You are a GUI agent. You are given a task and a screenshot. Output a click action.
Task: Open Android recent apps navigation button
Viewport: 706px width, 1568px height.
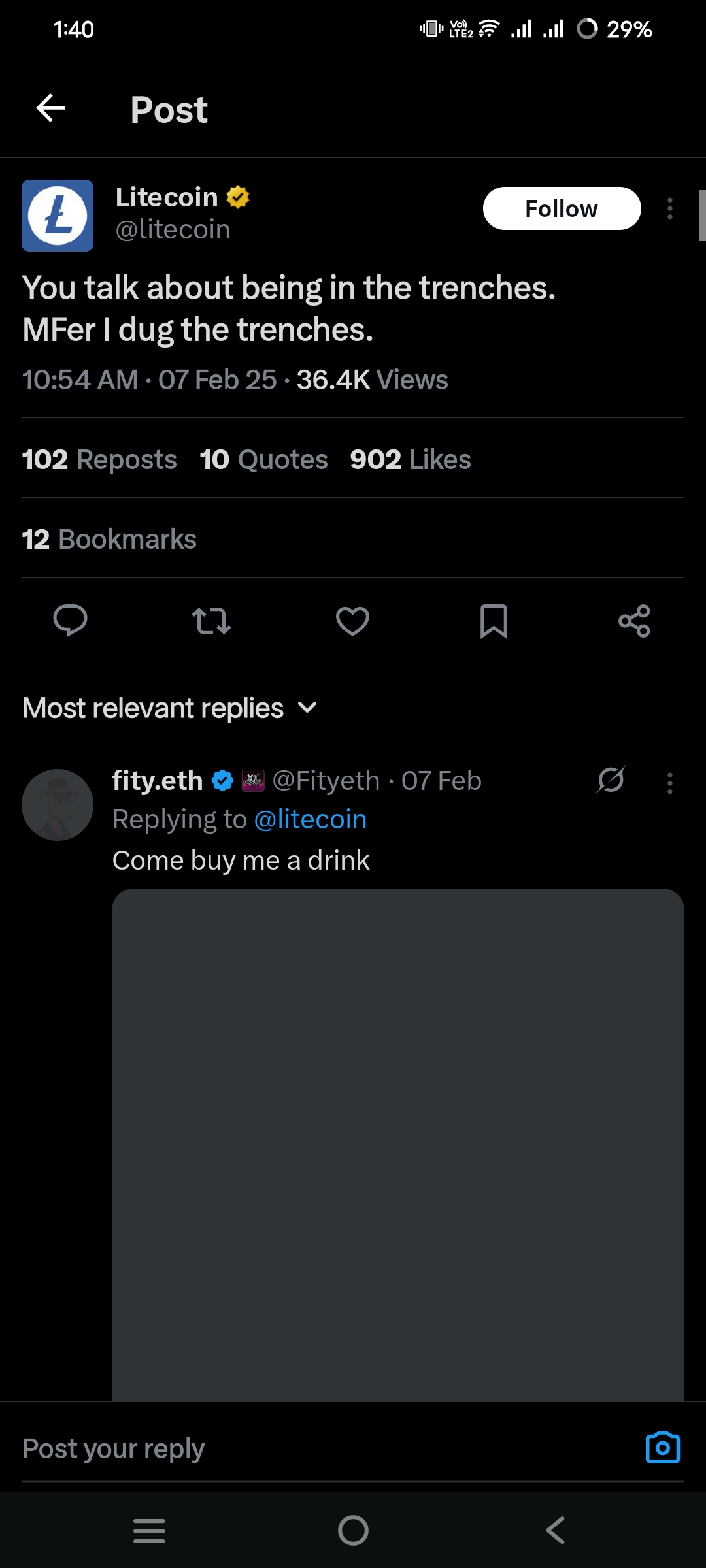149,1530
